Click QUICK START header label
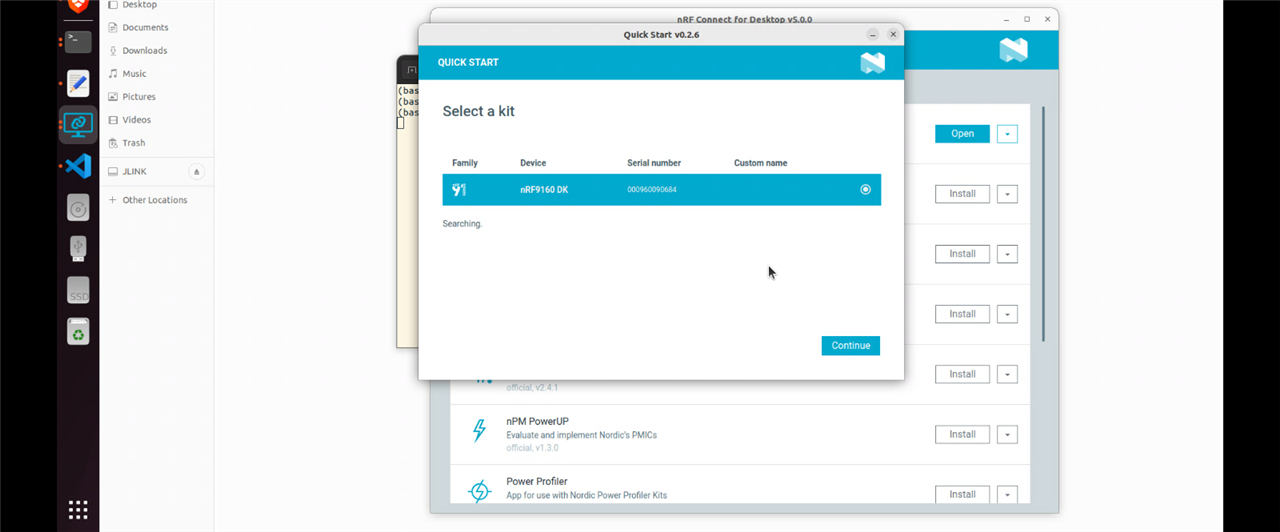 468,63
